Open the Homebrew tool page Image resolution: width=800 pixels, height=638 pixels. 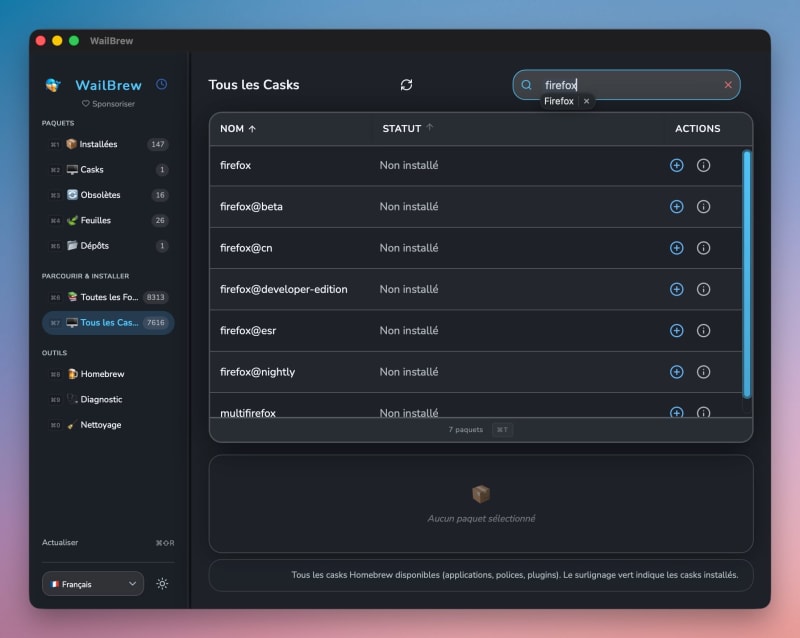click(108, 374)
